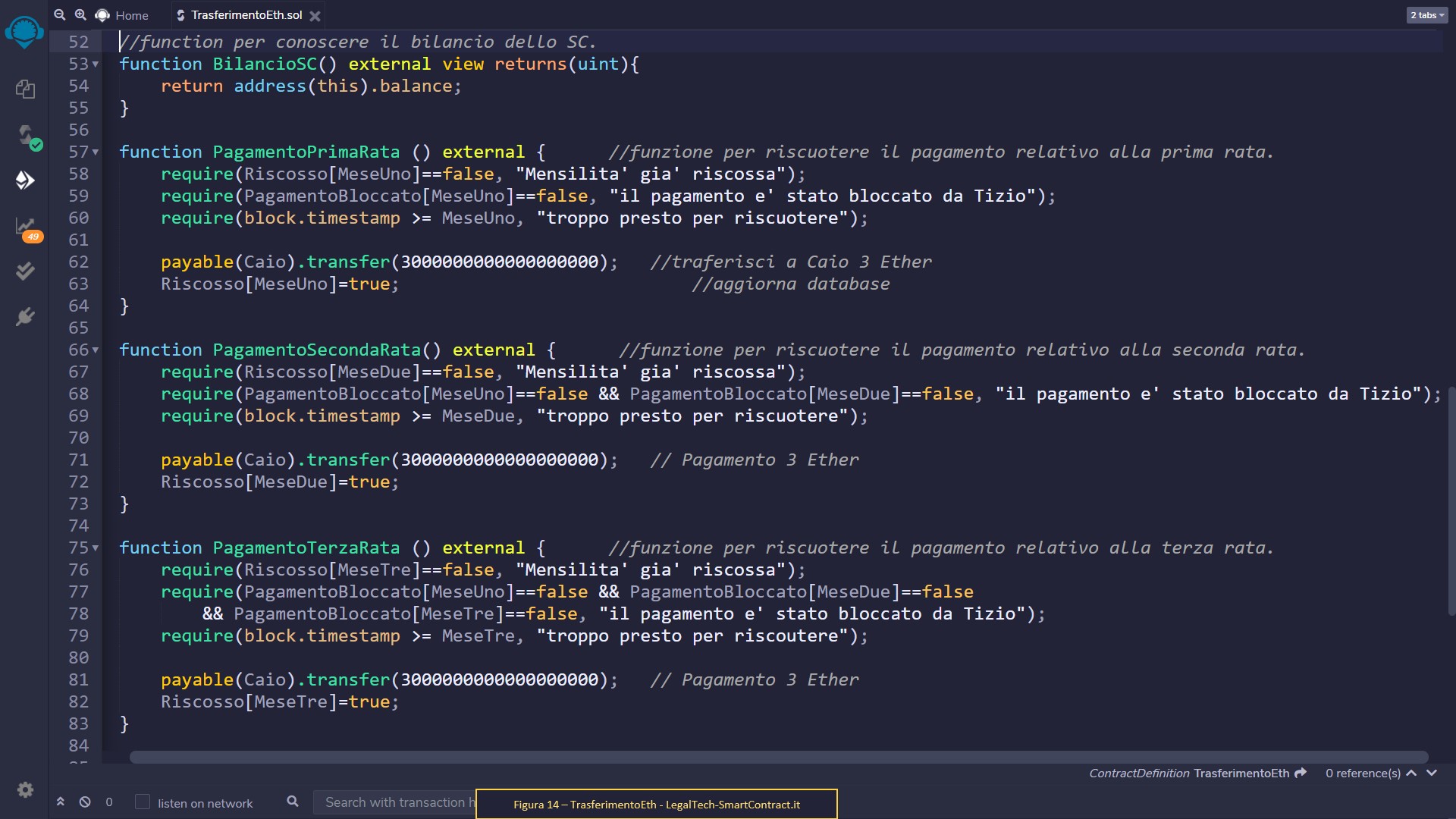This screenshot has height=819, width=1456.
Task: Click the block.timestamp >= MeseDue require line
Action: pyautogui.click(x=514, y=416)
